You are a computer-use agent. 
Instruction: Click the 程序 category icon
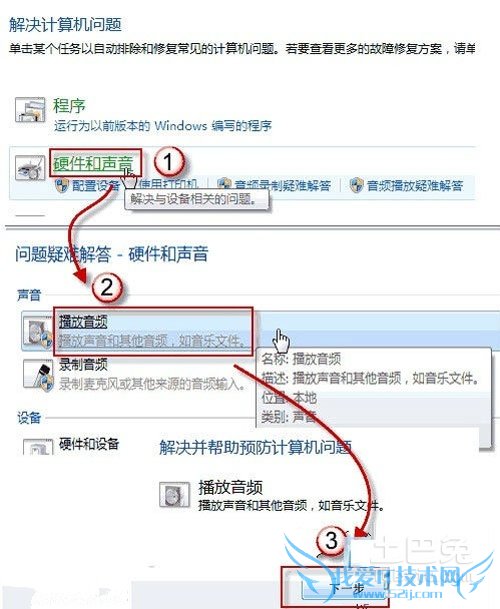pos(30,110)
